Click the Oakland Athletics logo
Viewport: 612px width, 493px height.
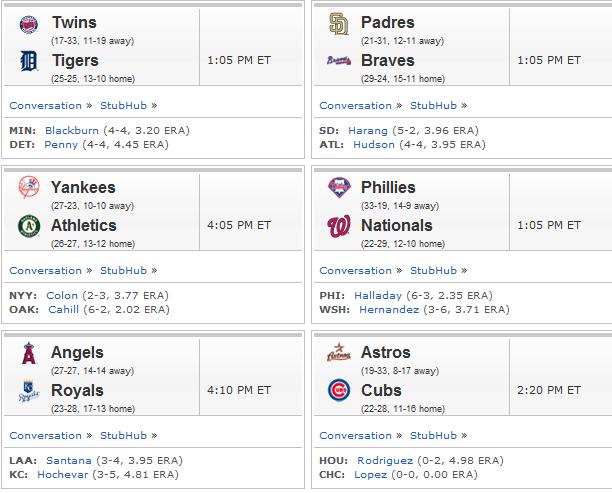click(x=29, y=226)
